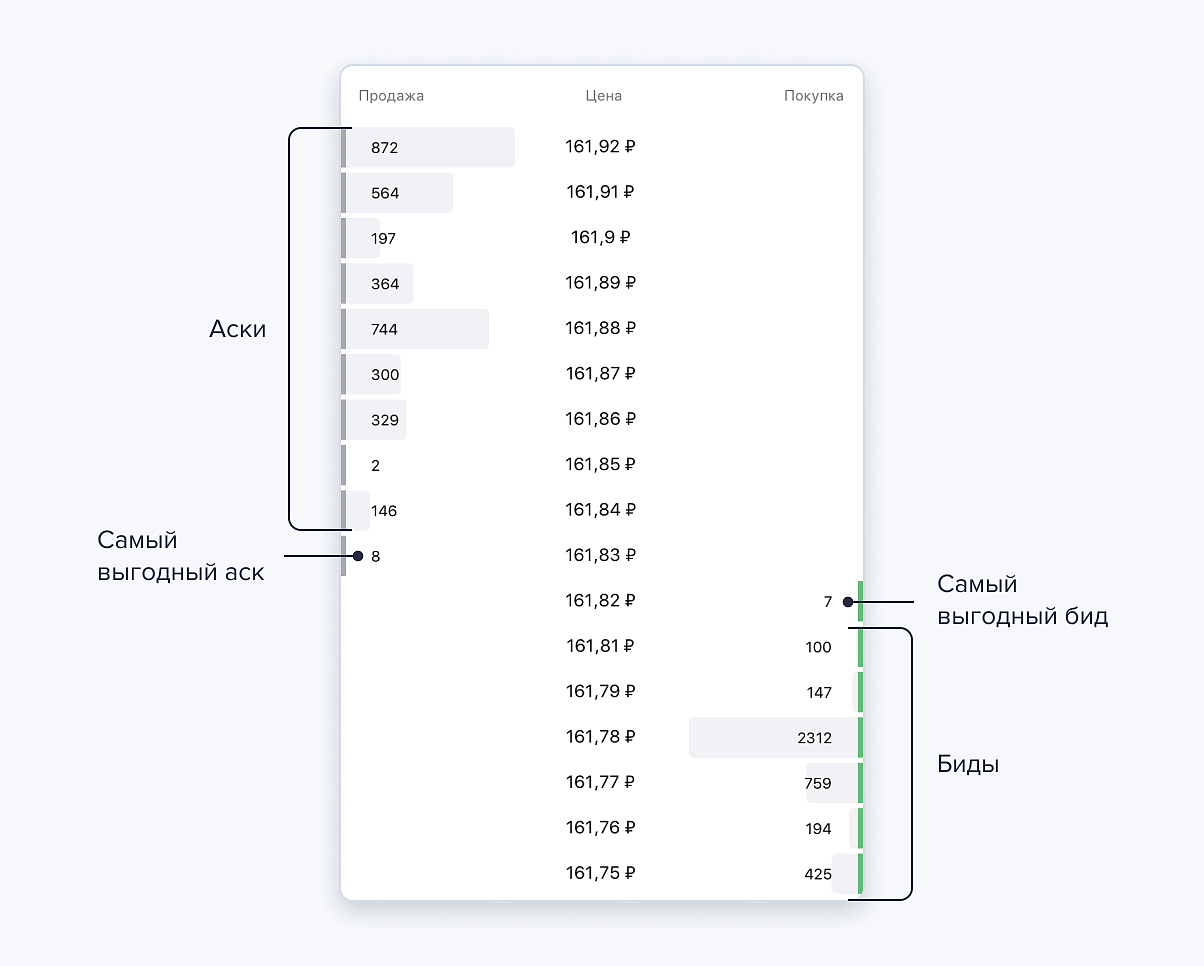Click the Покупка column header

[x=813, y=96]
